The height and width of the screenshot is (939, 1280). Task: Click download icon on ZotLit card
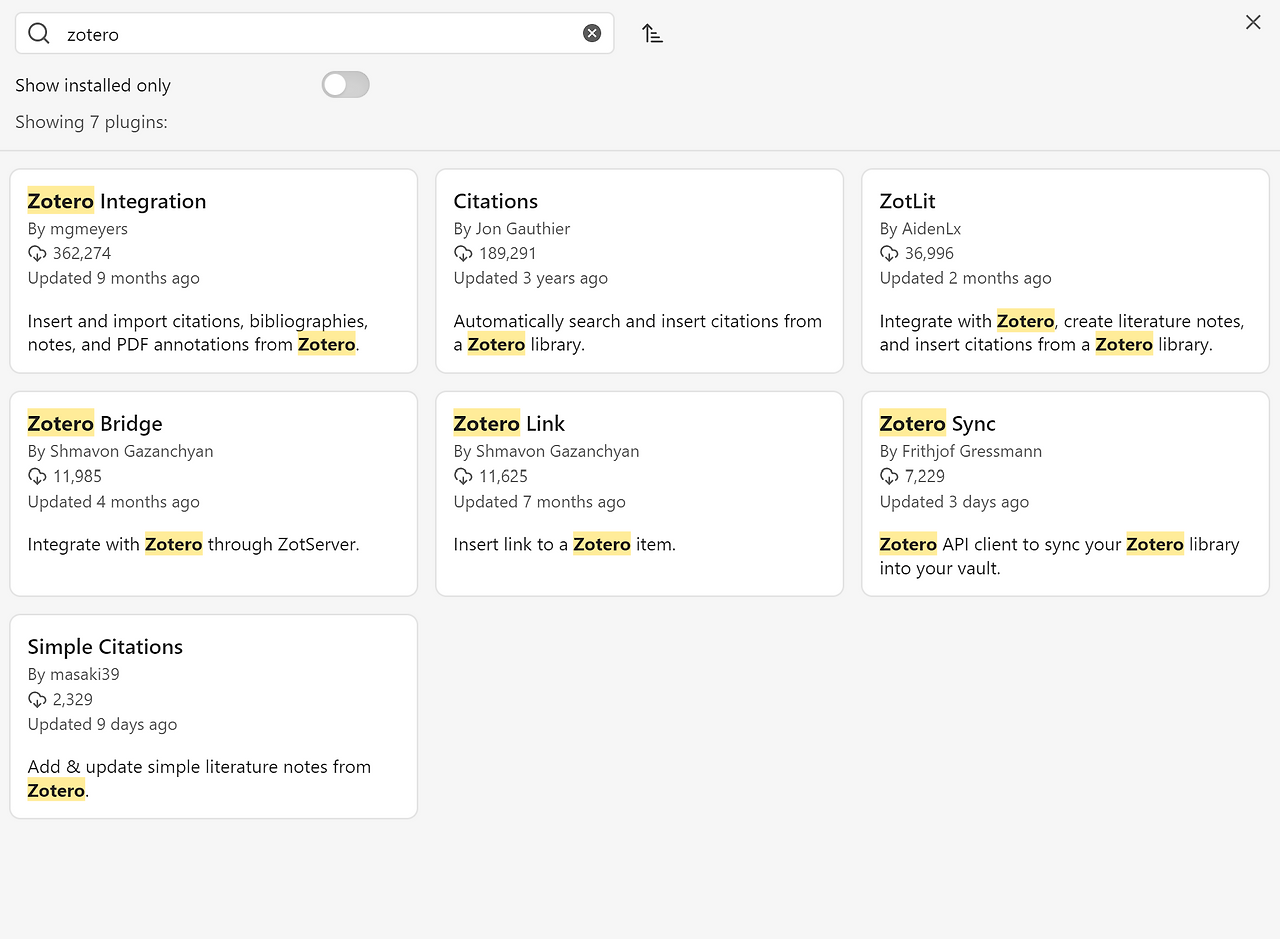coord(889,254)
